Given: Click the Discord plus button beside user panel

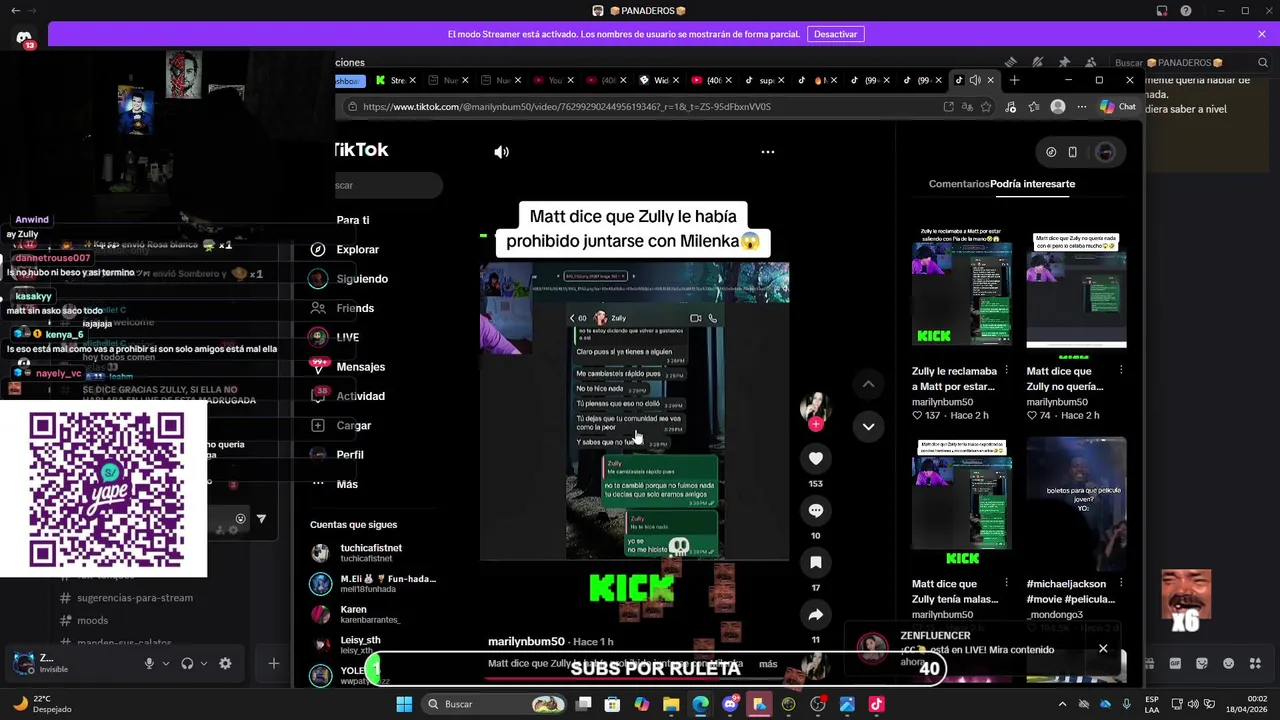Looking at the screenshot, I should [273, 663].
